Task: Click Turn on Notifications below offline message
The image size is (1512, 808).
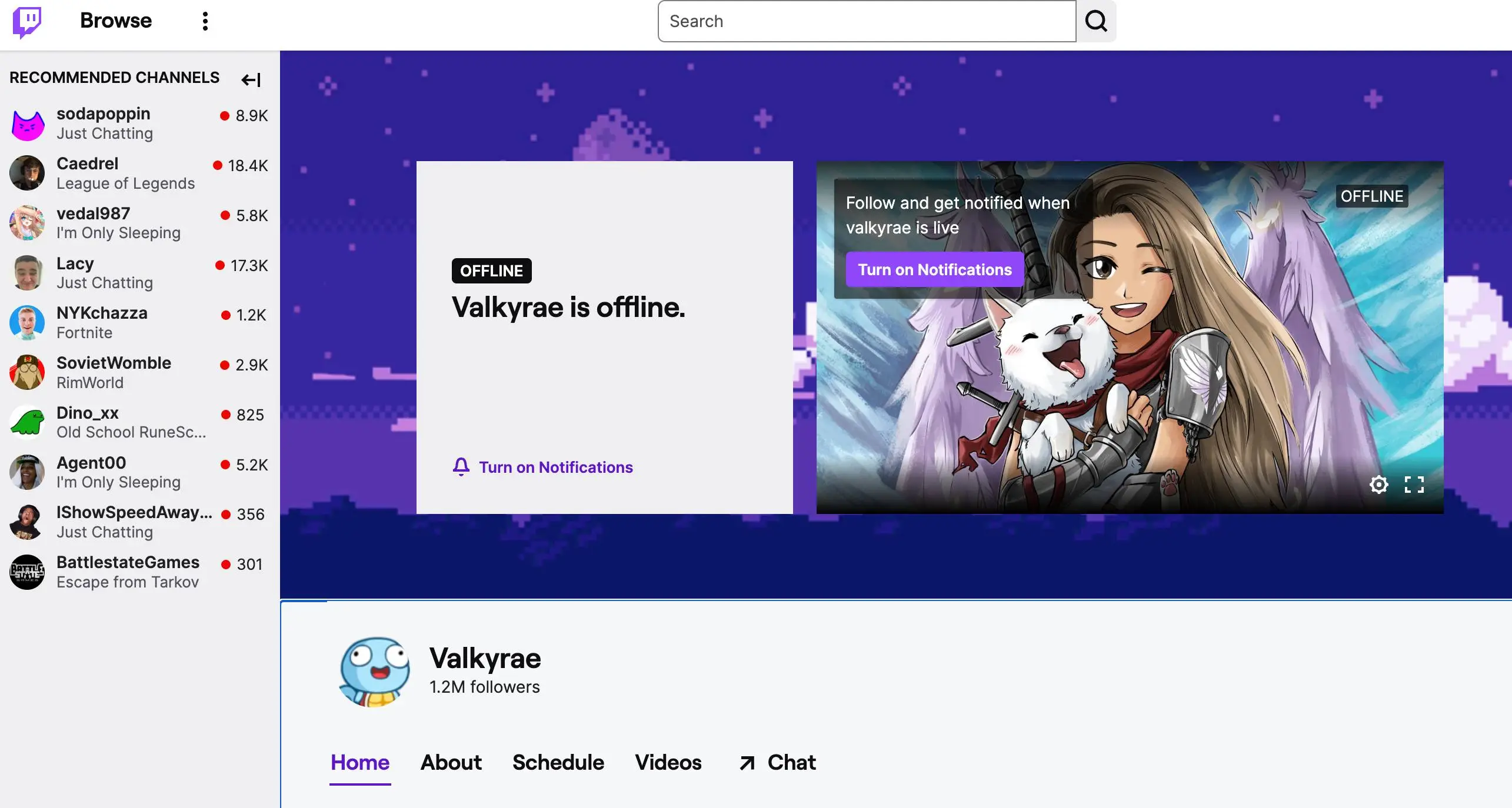Action: (x=555, y=467)
